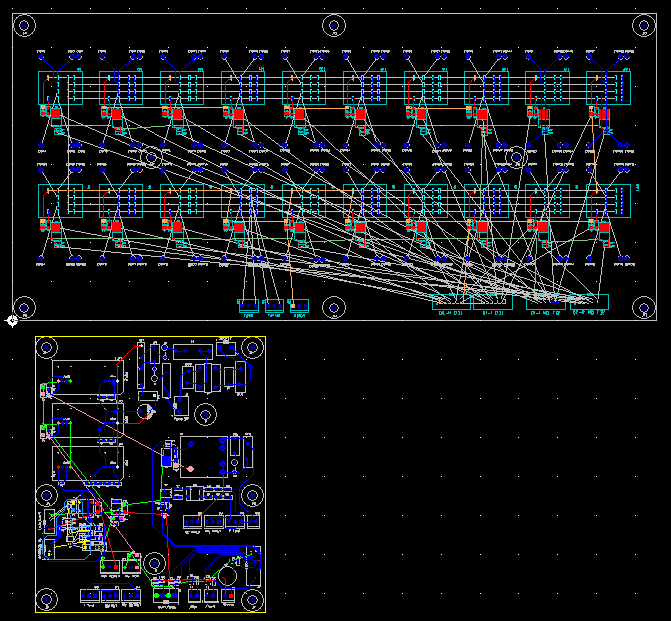This screenshot has height=621, width=671.
Task: Click the green-pad connector at small board bottom
Action: tap(161, 598)
